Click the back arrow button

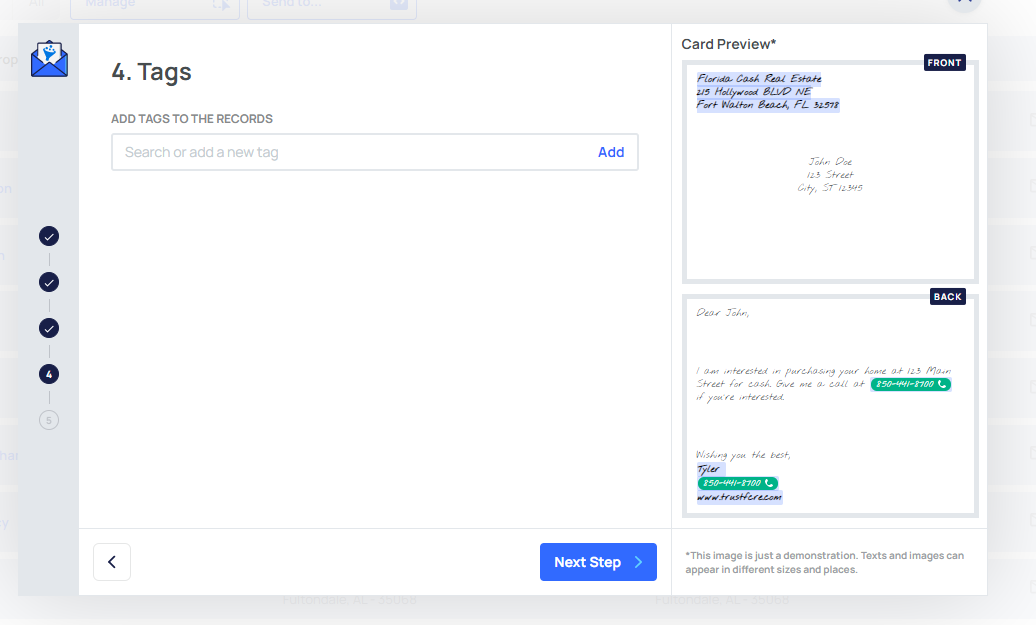point(112,562)
